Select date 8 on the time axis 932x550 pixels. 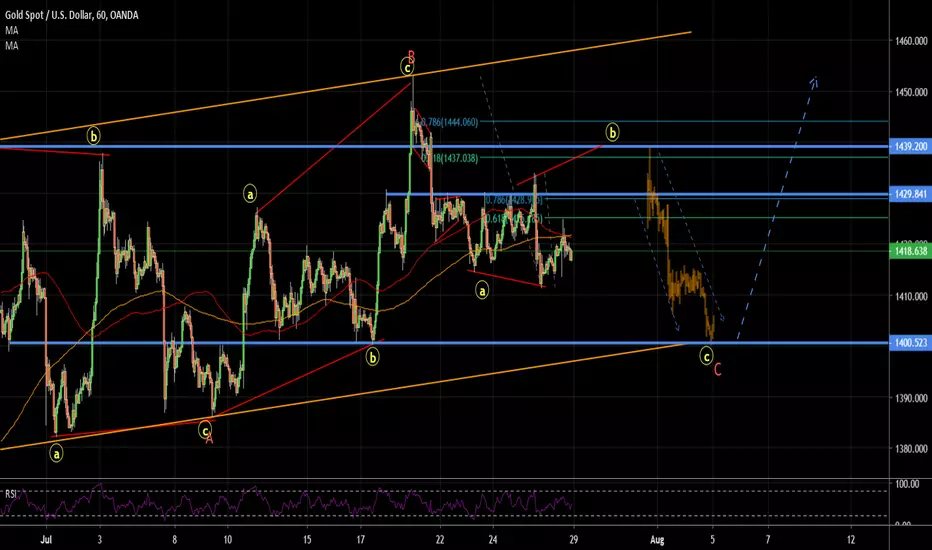coord(175,540)
